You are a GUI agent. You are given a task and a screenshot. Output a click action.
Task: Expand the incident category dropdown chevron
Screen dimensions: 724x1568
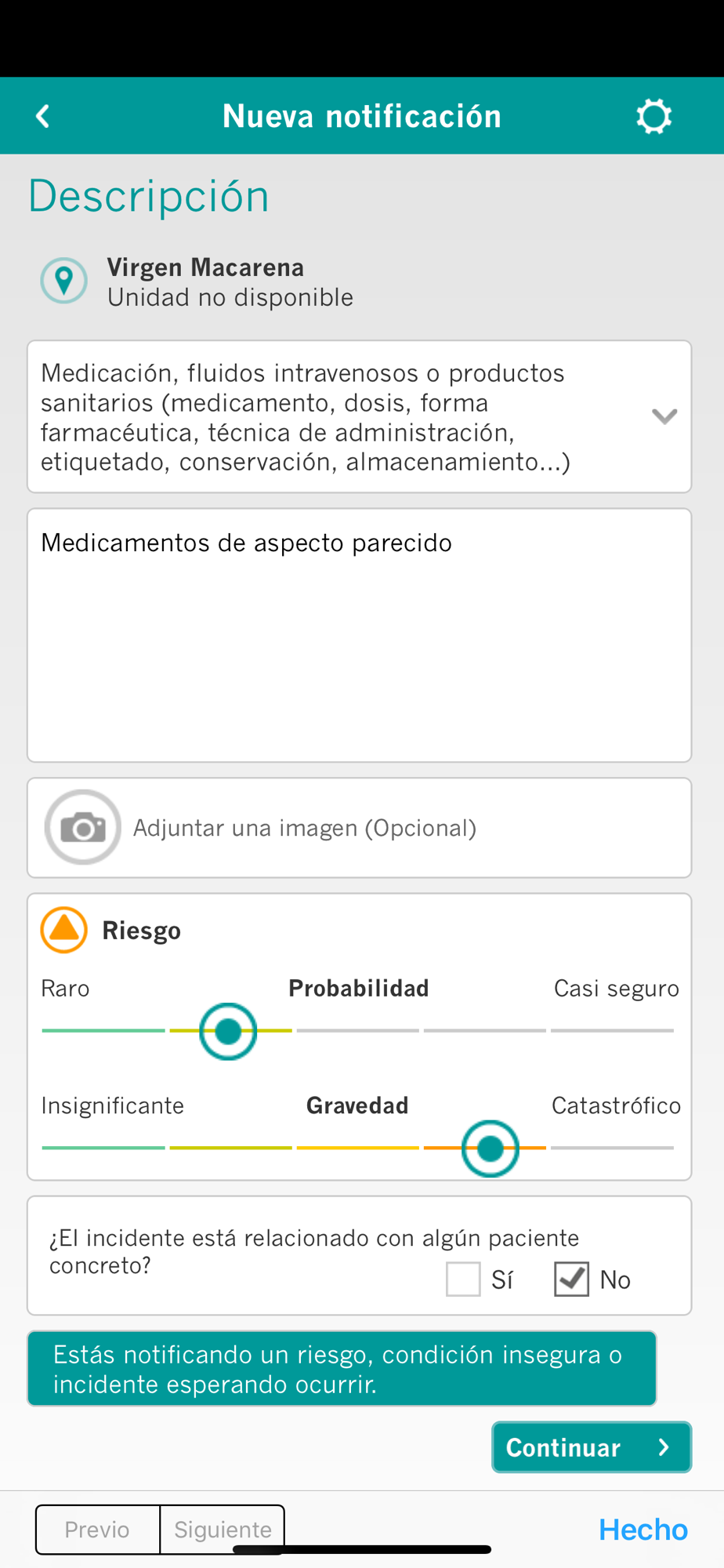(664, 416)
